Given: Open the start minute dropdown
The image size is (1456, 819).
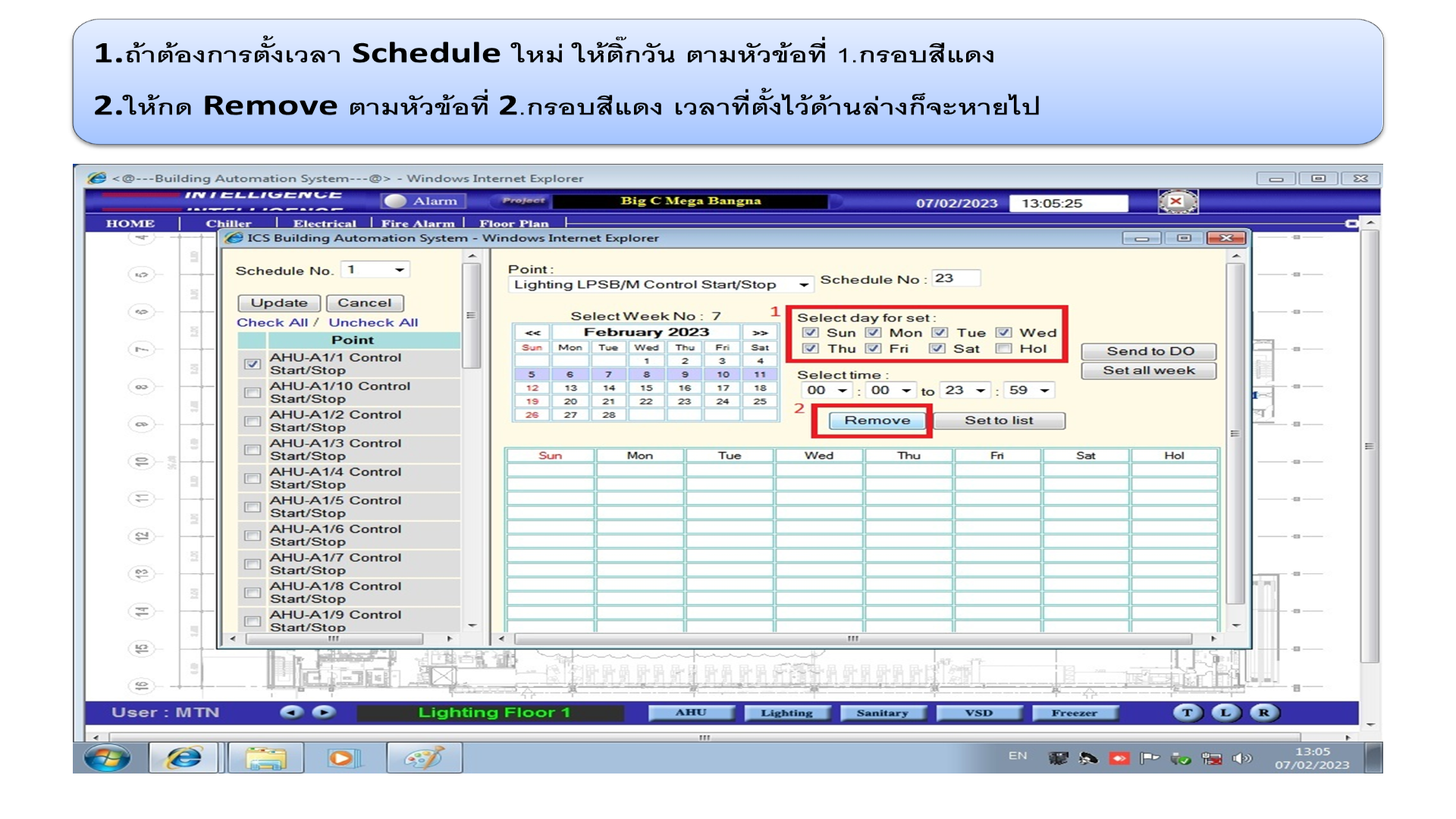Looking at the screenshot, I should pyautogui.click(x=891, y=391).
